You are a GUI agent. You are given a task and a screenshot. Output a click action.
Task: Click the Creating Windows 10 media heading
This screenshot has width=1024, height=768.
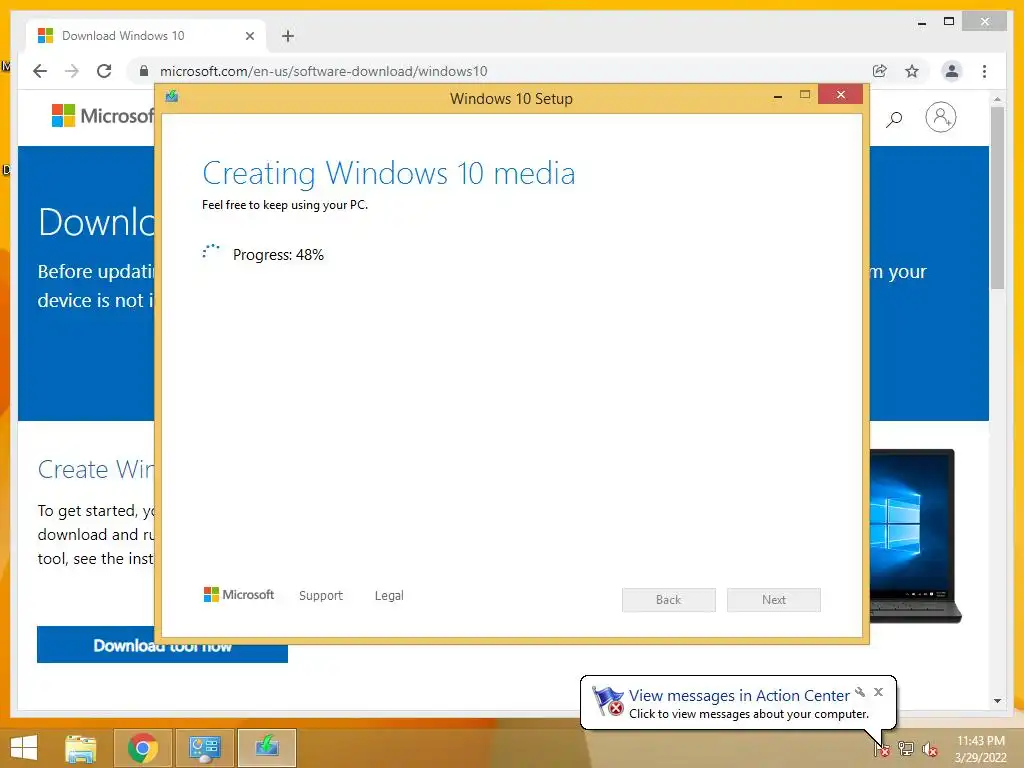click(389, 174)
